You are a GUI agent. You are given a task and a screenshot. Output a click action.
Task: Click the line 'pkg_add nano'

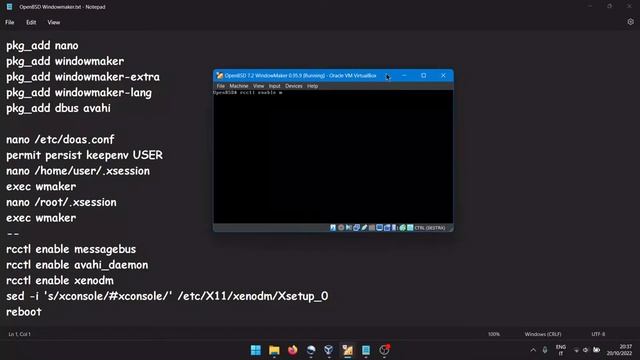pyautogui.click(x=42, y=46)
